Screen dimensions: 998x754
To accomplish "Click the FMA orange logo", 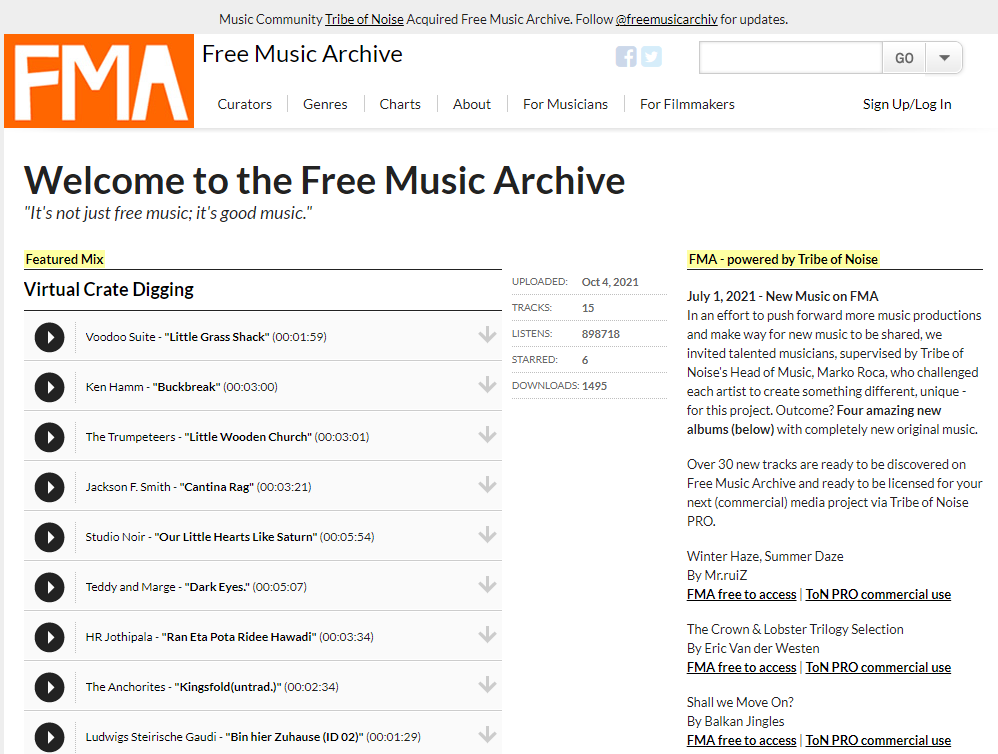I will click(x=99, y=81).
